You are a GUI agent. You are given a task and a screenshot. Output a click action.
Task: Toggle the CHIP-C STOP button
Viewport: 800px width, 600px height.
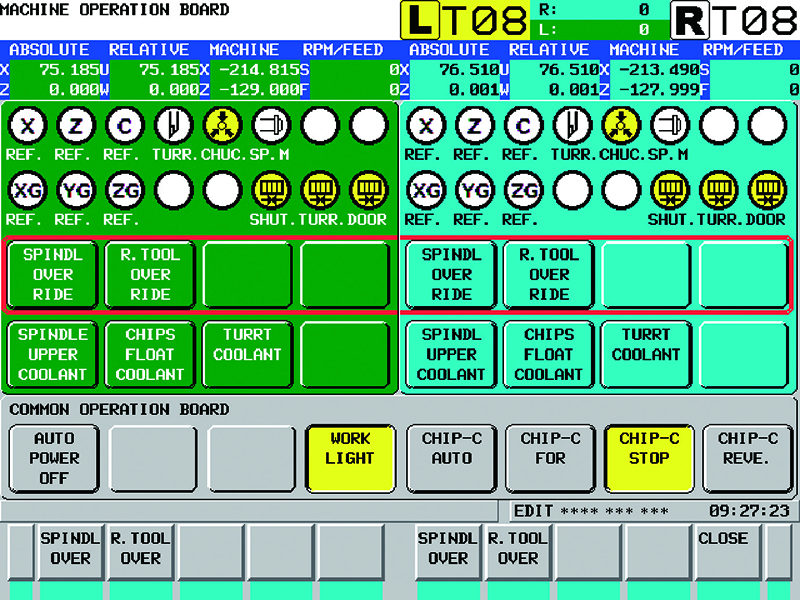click(649, 458)
